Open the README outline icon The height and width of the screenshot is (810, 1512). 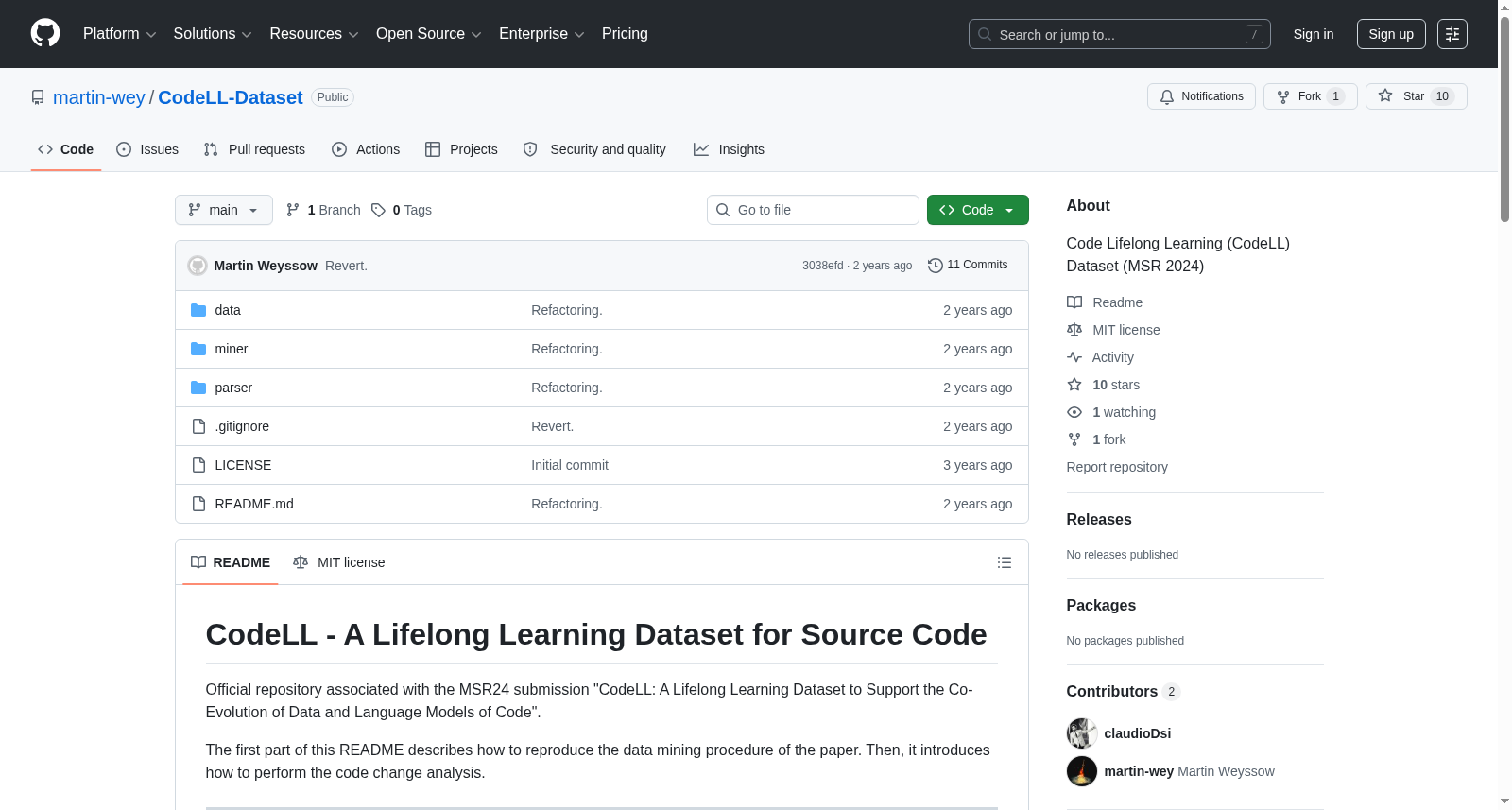click(x=1005, y=562)
